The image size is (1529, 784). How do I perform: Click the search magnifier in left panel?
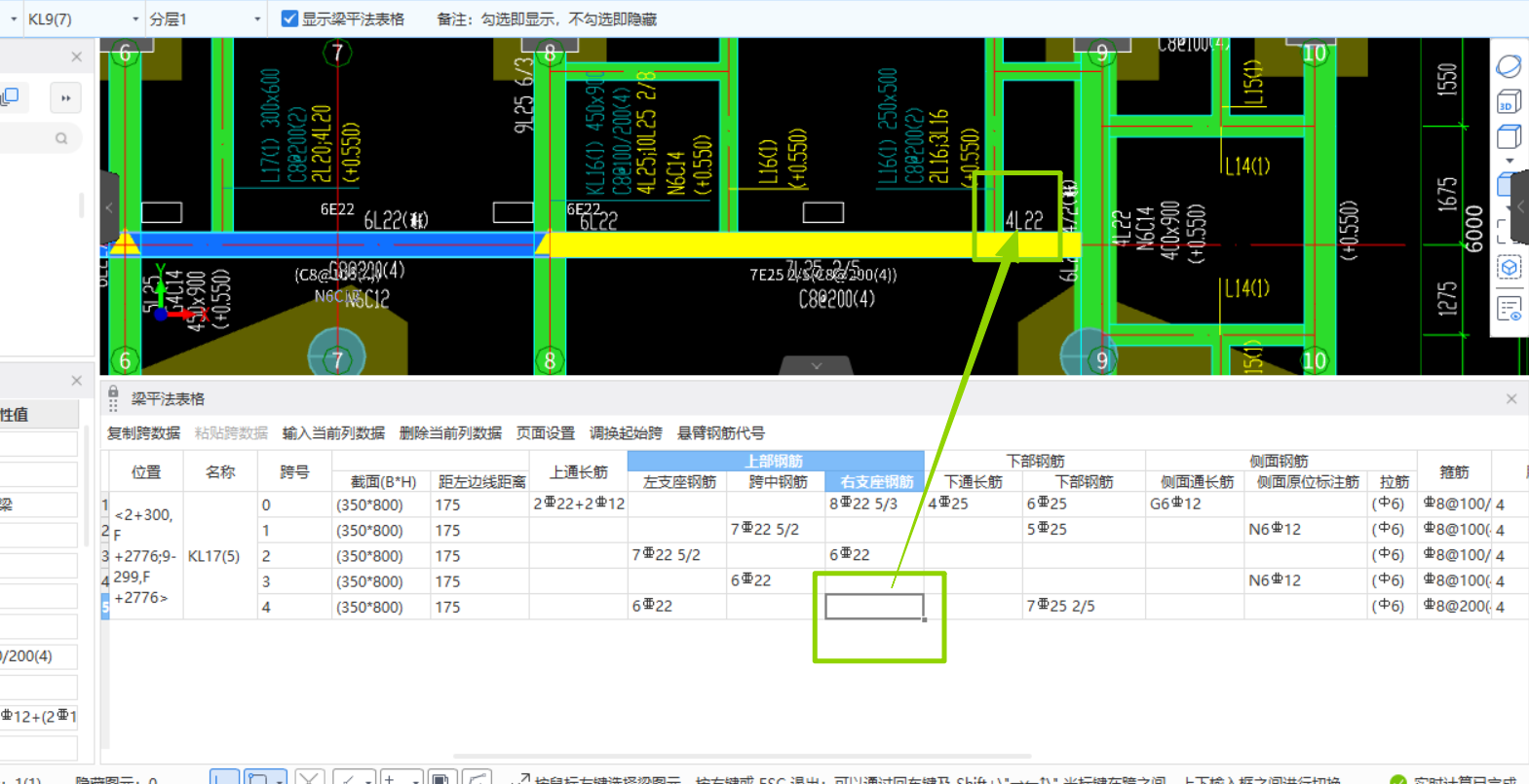coord(61,138)
